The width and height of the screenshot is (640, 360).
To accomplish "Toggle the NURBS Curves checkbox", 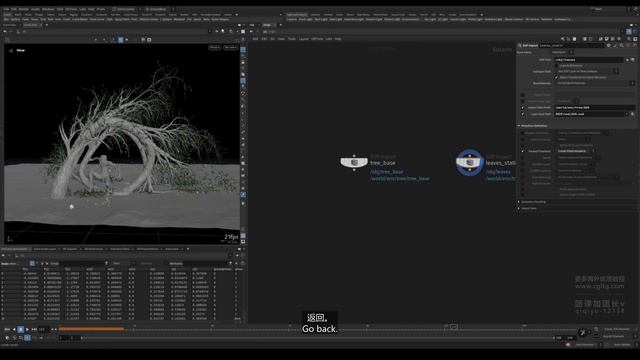I will coord(522,164).
